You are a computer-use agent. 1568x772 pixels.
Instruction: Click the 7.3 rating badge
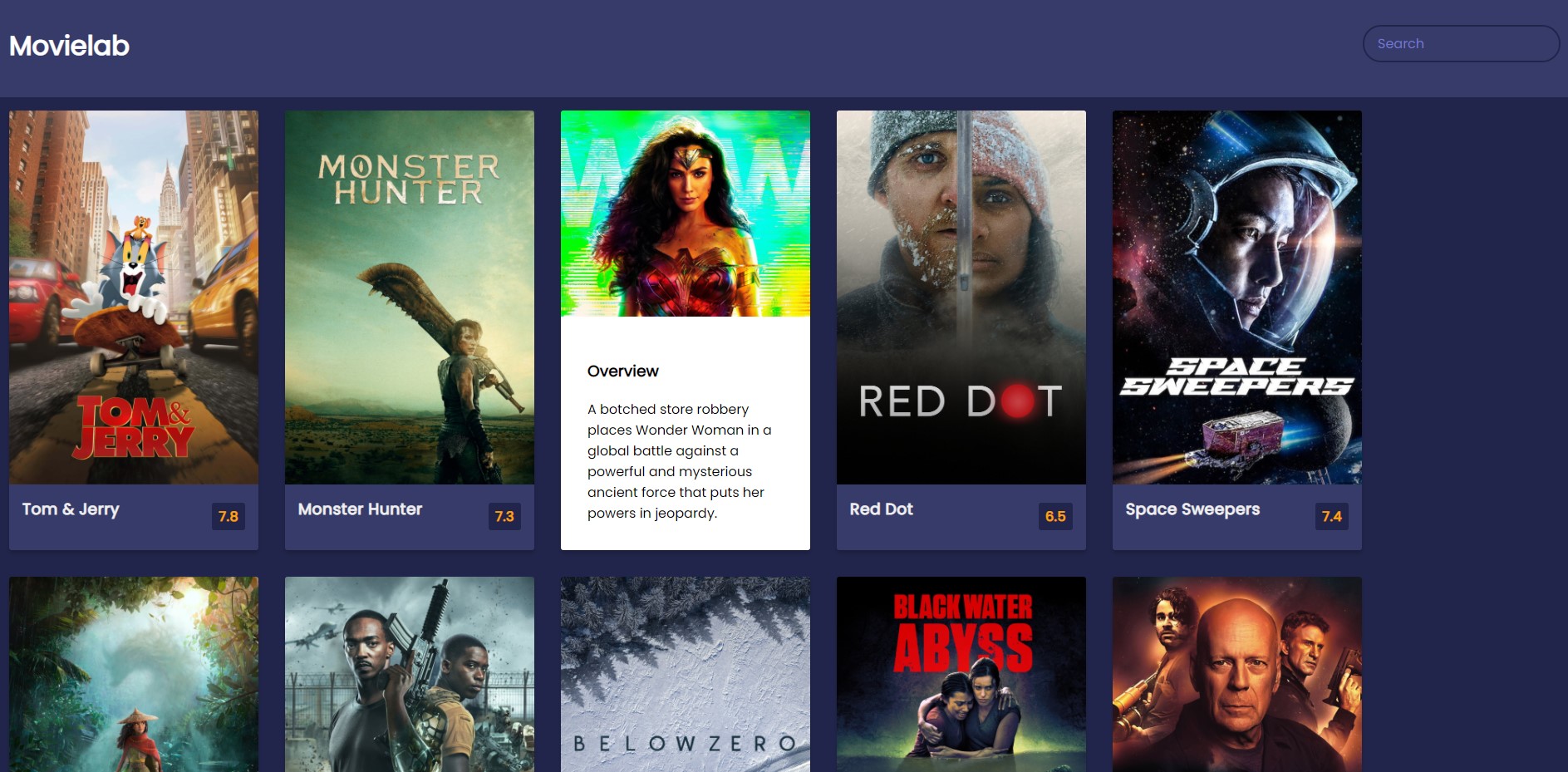click(x=504, y=516)
